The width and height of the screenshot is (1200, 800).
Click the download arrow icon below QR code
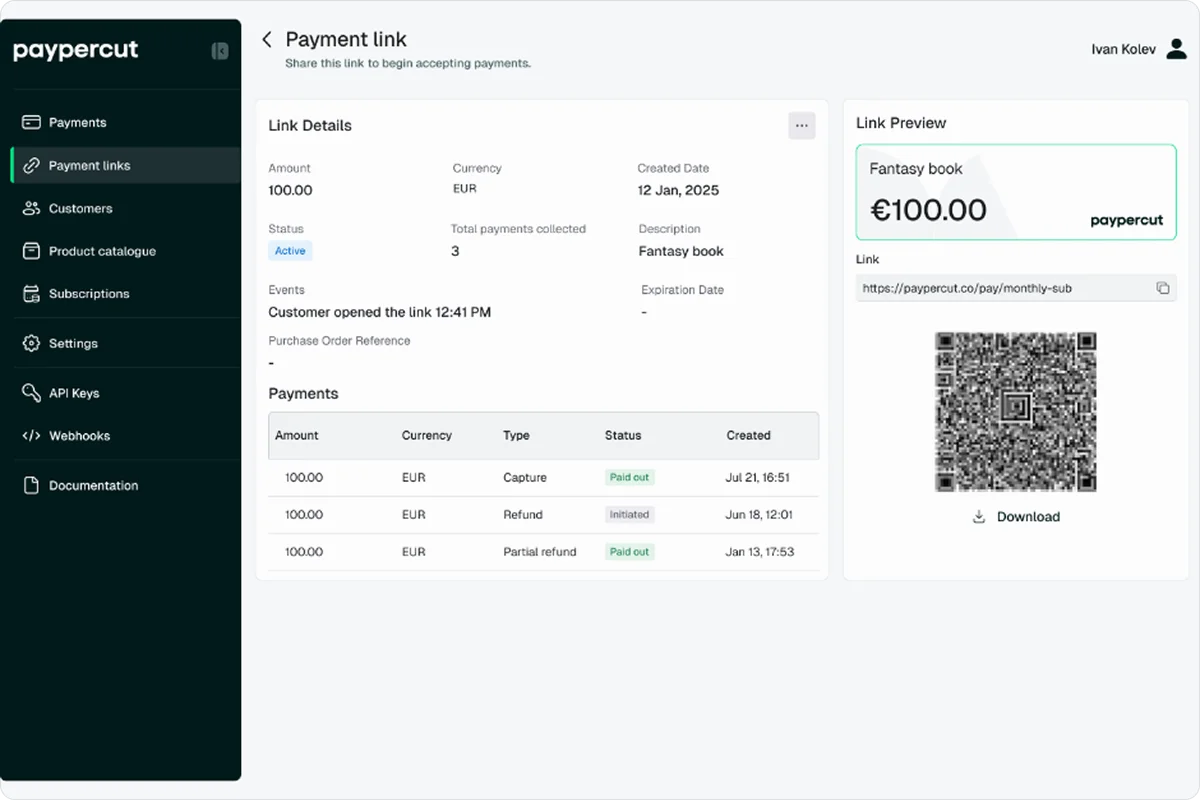click(x=979, y=517)
